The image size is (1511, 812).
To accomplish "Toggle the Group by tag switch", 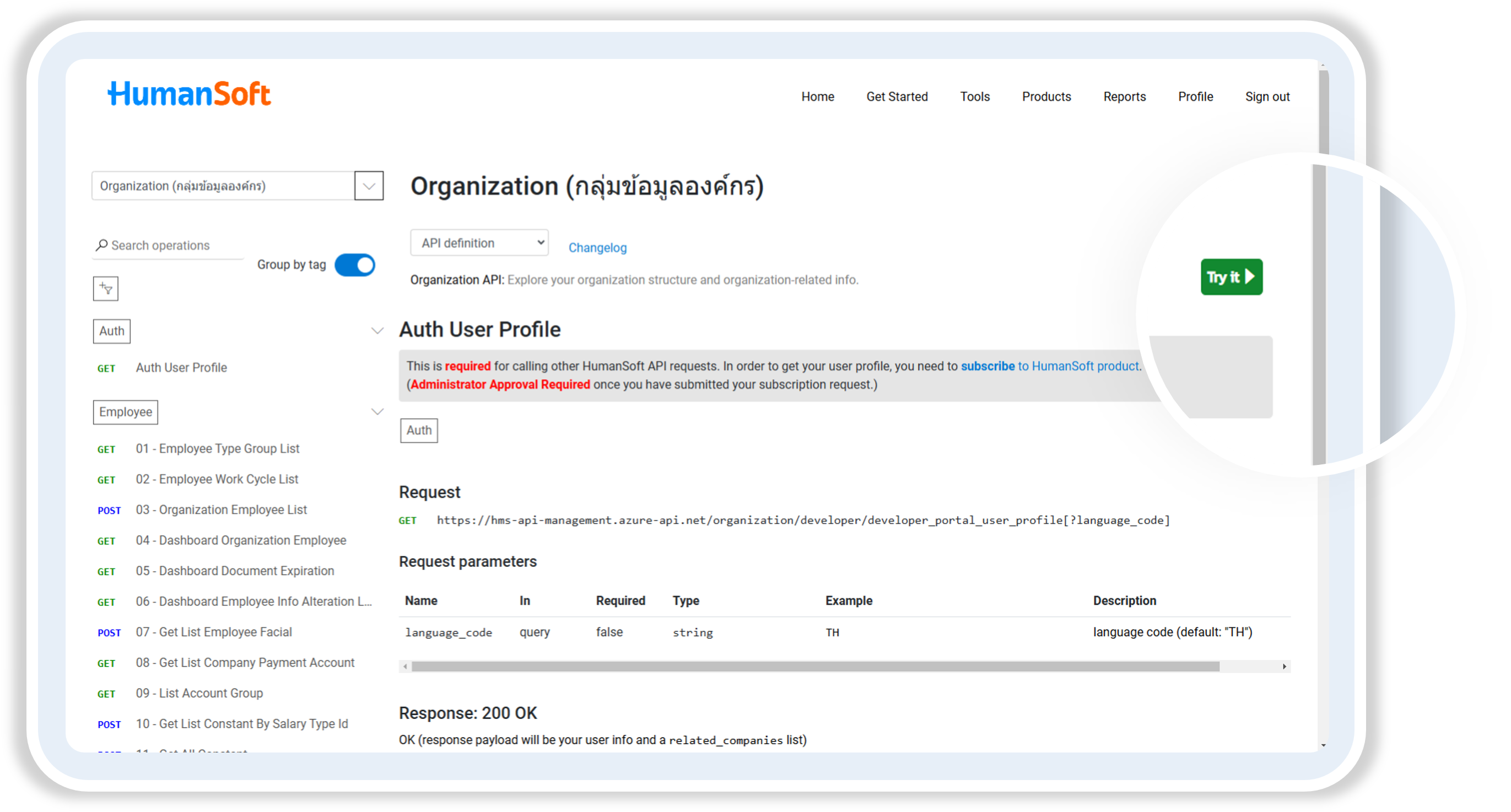I will [355, 265].
